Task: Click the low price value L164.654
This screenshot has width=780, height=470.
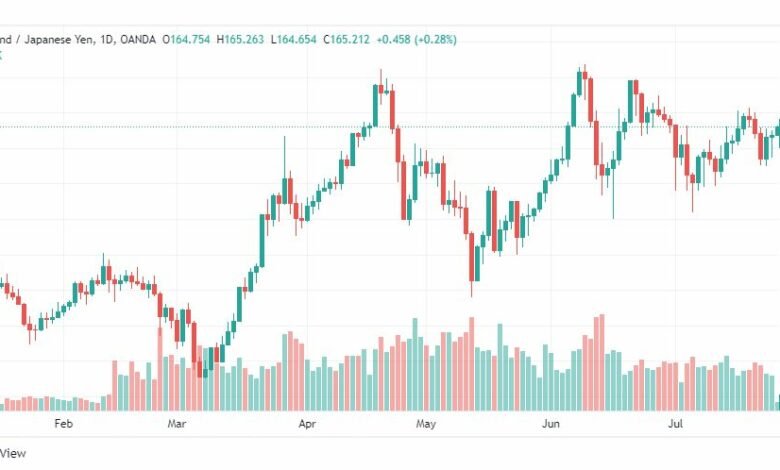Action: pyautogui.click(x=293, y=39)
